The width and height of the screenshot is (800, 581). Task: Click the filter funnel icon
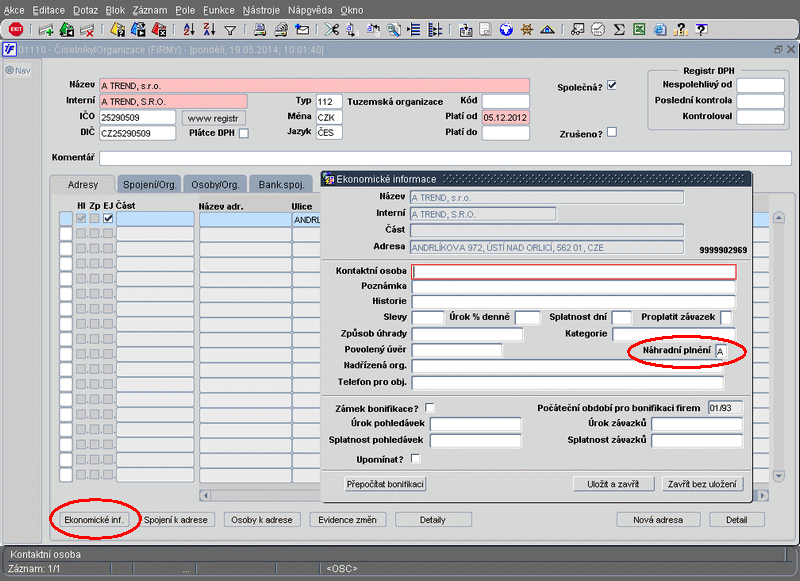click(230, 30)
